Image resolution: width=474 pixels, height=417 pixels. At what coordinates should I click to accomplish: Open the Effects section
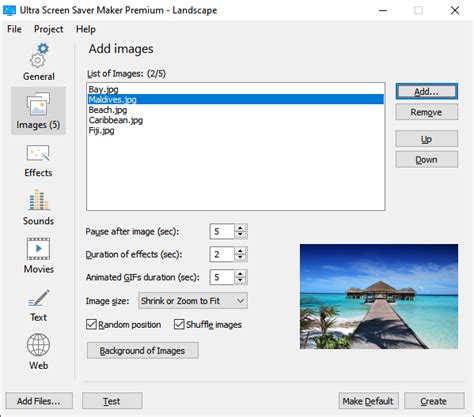(38, 160)
